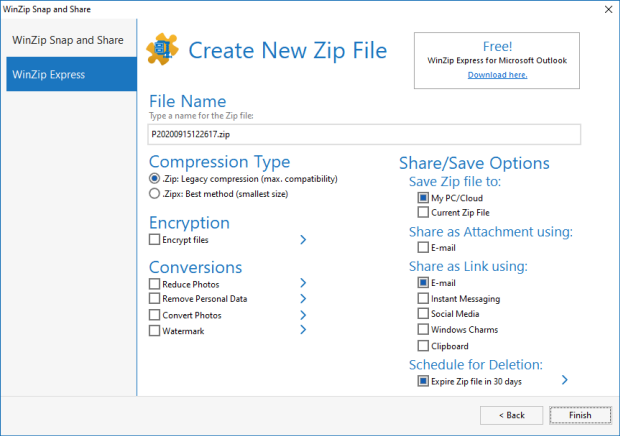Check the Windows Charms option

tap(423, 329)
